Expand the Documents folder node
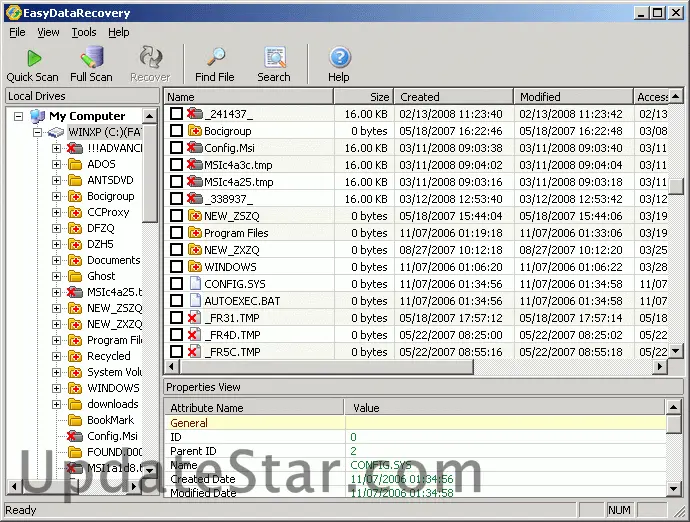 [x=56, y=261]
